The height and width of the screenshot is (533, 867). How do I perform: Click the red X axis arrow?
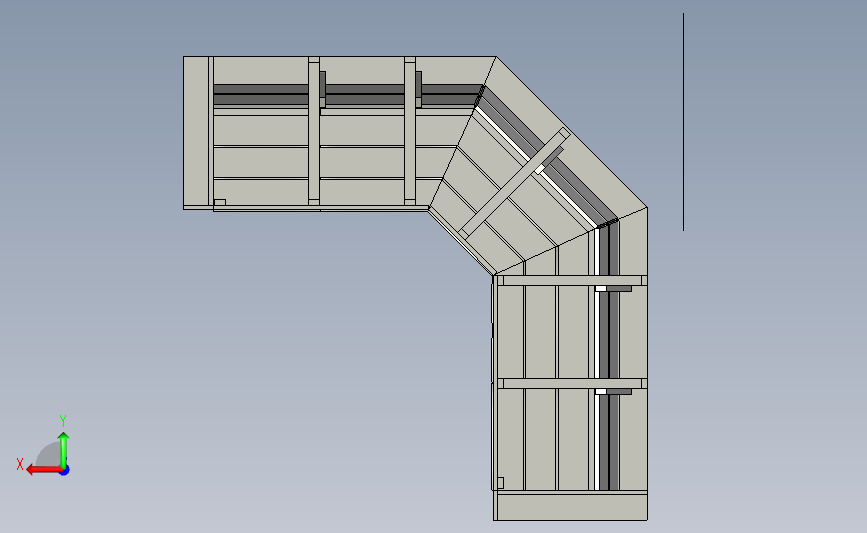44,470
